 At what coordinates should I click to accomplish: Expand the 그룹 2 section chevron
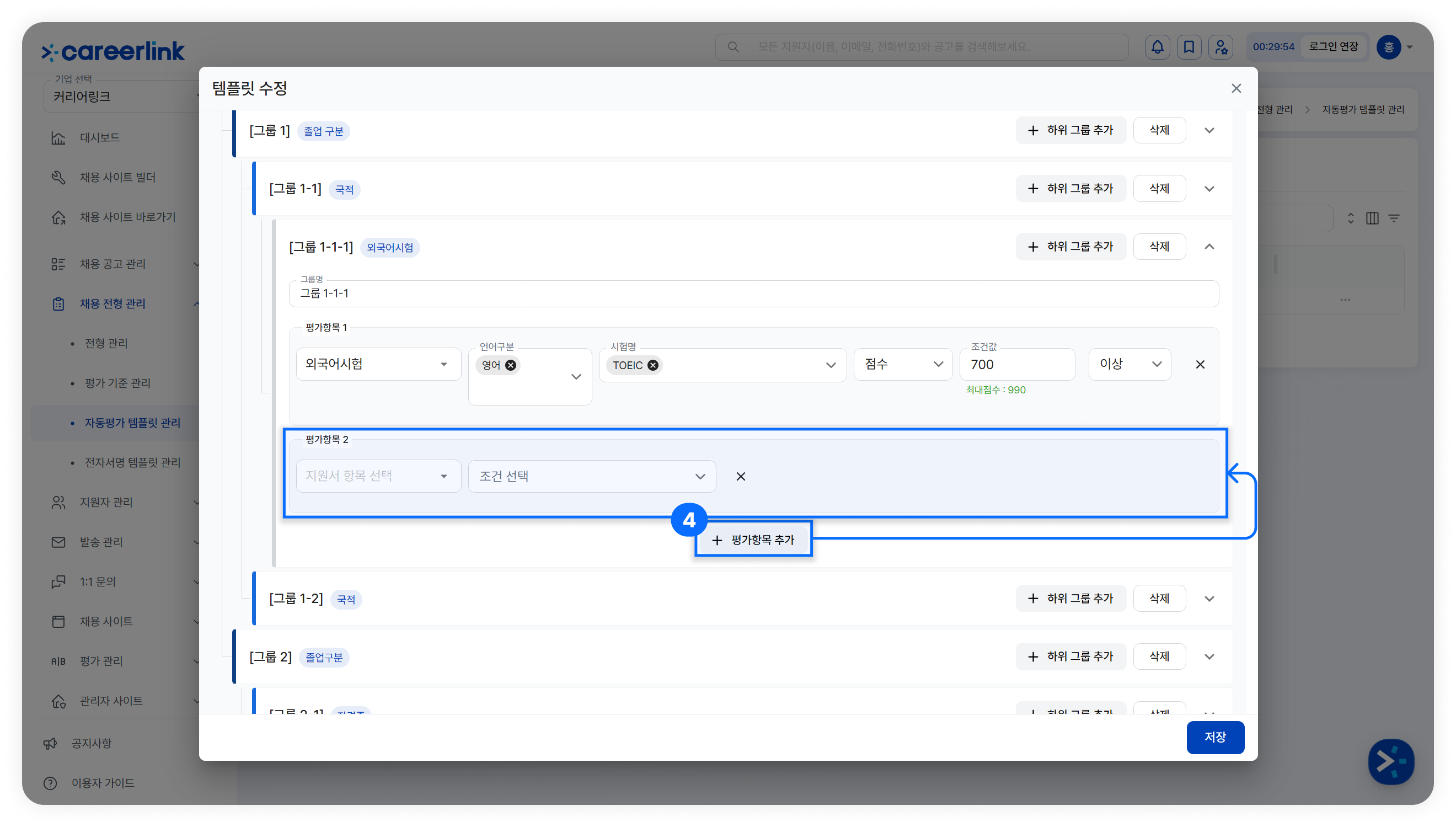(1209, 657)
